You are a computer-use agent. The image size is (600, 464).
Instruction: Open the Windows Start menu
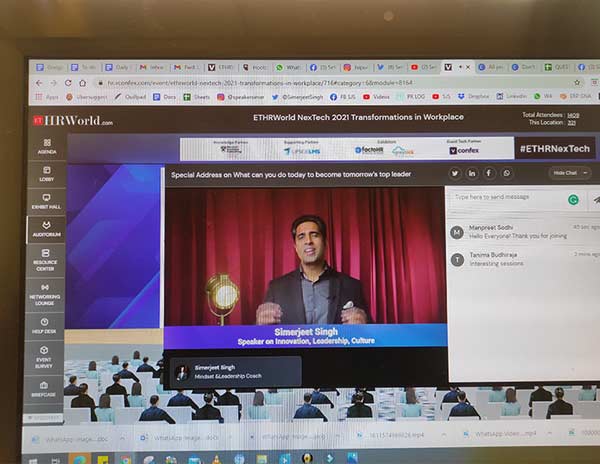[x=33, y=460]
